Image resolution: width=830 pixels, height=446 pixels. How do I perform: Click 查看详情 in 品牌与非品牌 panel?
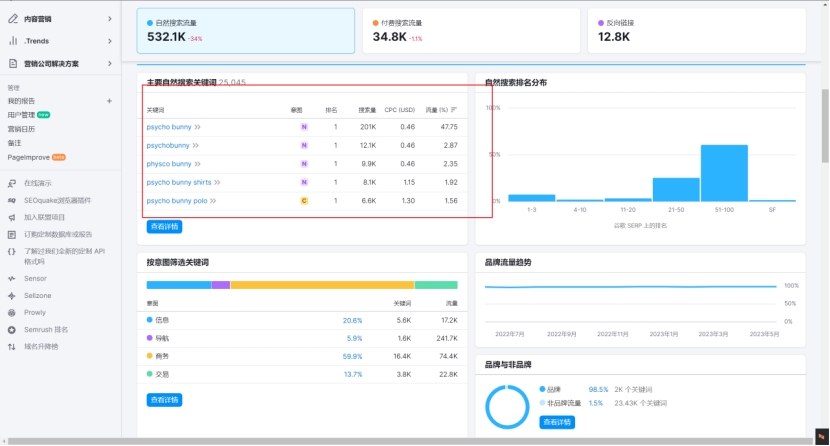coord(556,422)
